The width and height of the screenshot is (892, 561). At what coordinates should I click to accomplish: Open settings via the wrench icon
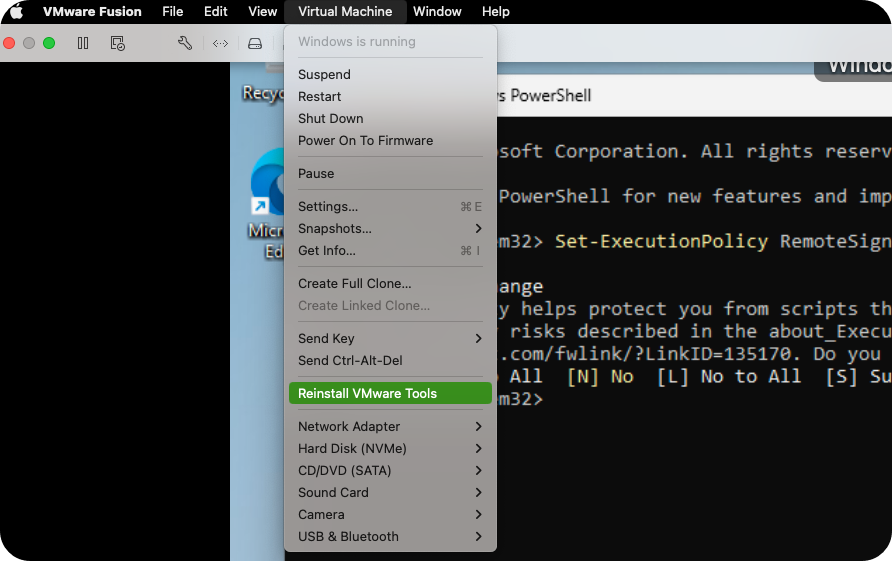point(185,43)
